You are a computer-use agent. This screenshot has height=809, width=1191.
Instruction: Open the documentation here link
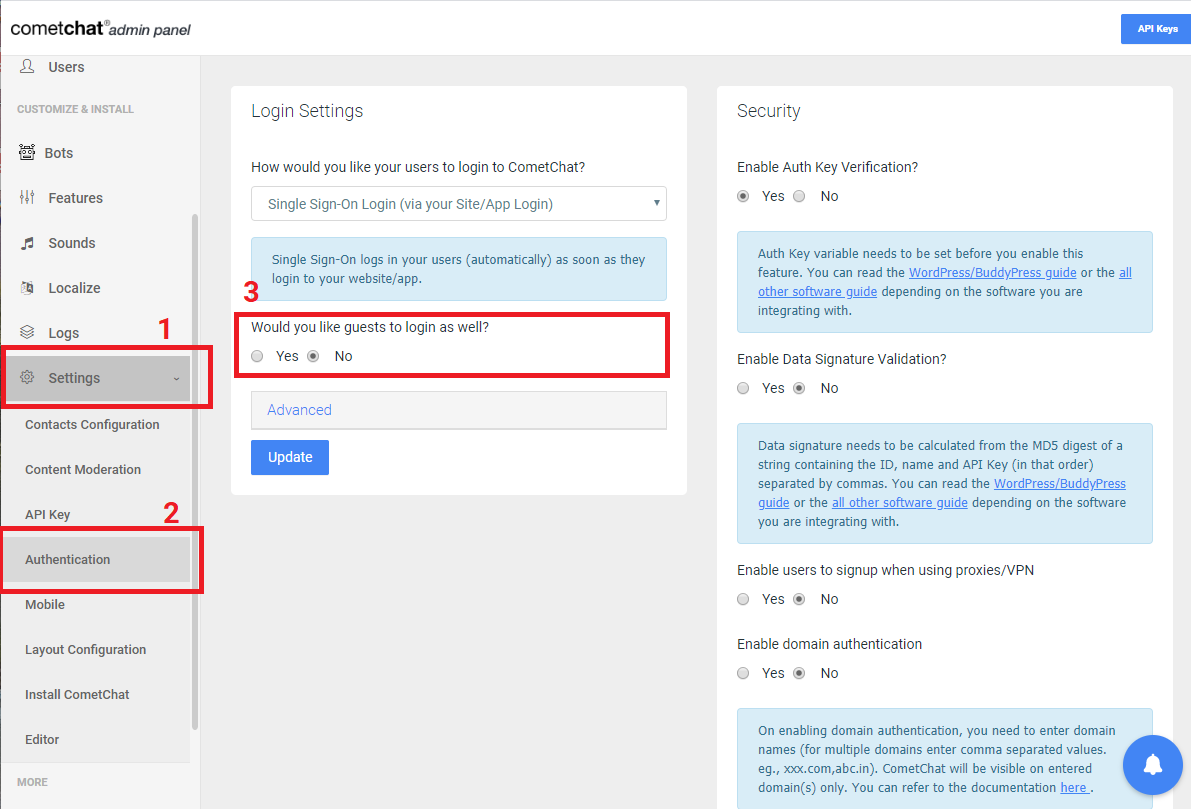(x=1074, y=788)
